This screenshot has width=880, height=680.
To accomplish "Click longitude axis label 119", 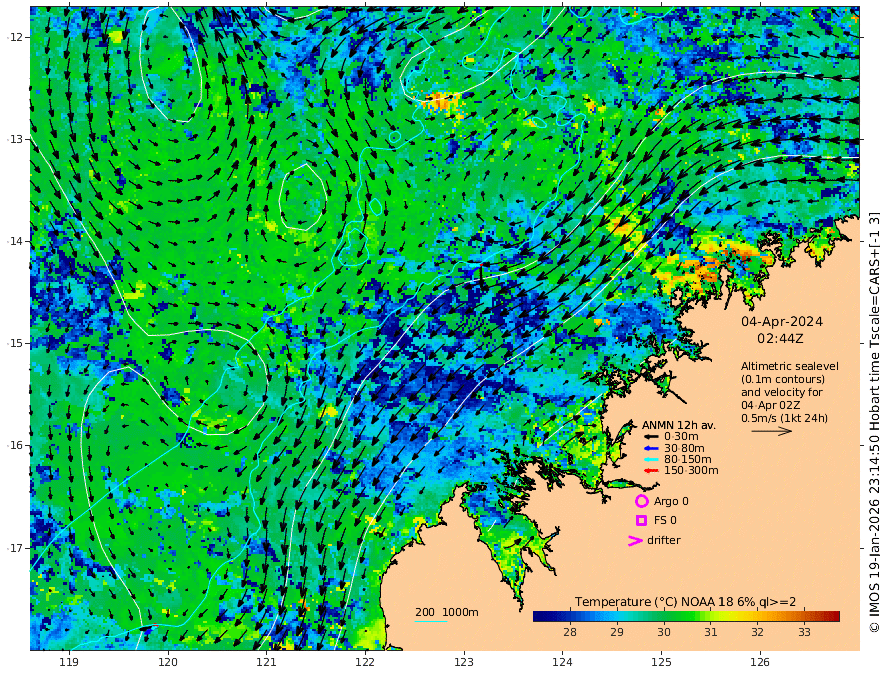I will (69, 663).
